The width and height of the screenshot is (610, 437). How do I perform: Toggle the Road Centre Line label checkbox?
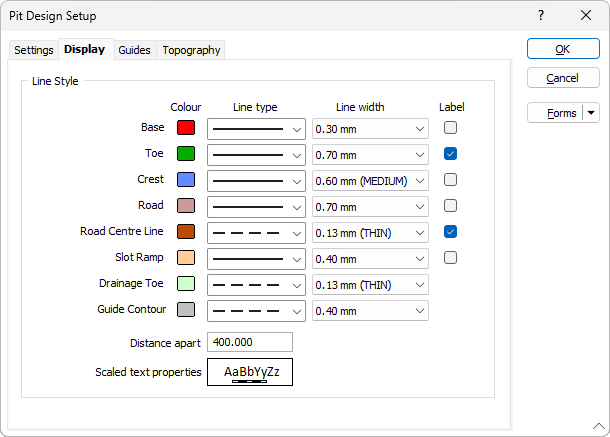pyautogui.click(x=451, y=232)
